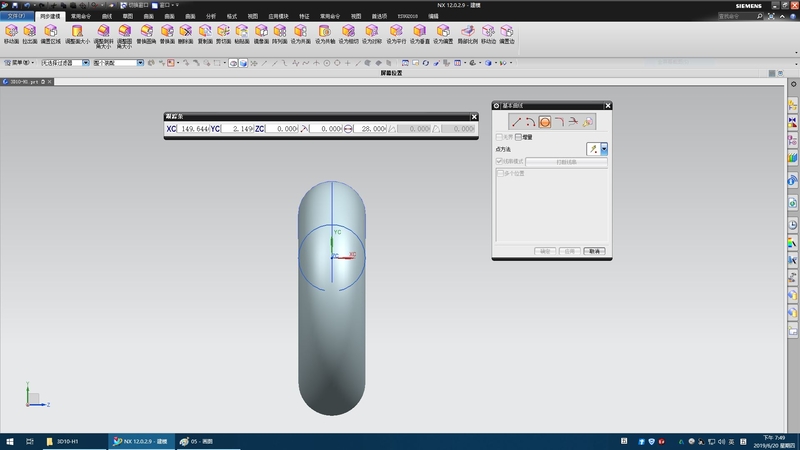Toggle the 增量 (Increment) checkbox
800x450 pixels.
(x=518, y=137)
